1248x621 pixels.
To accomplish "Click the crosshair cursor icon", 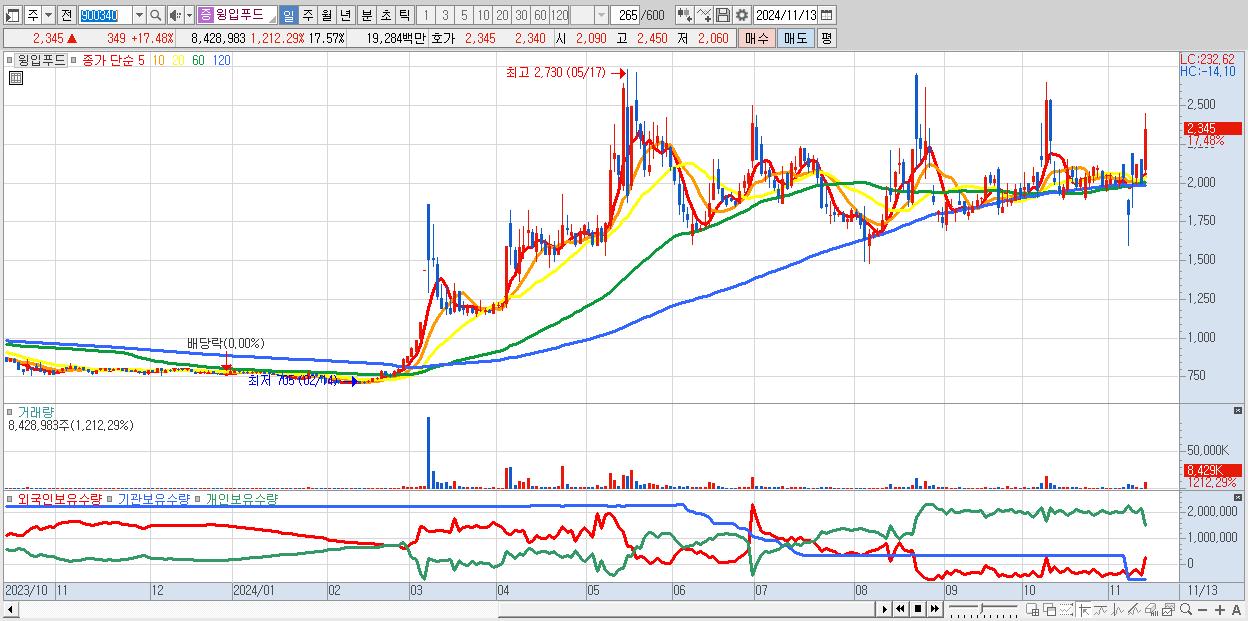I will tap(1084, 610).
